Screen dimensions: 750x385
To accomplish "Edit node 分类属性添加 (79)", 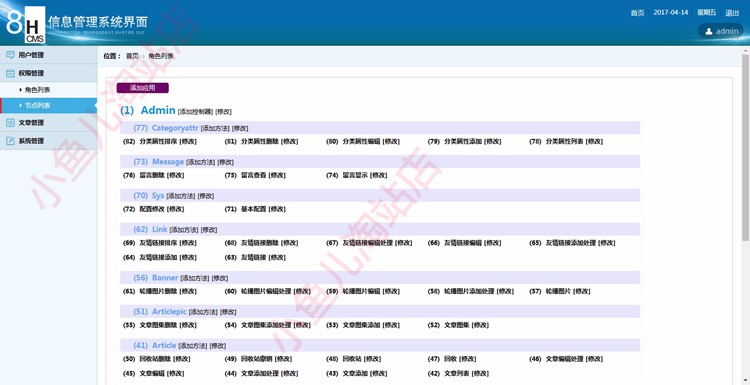I will [x=493, y=142].
